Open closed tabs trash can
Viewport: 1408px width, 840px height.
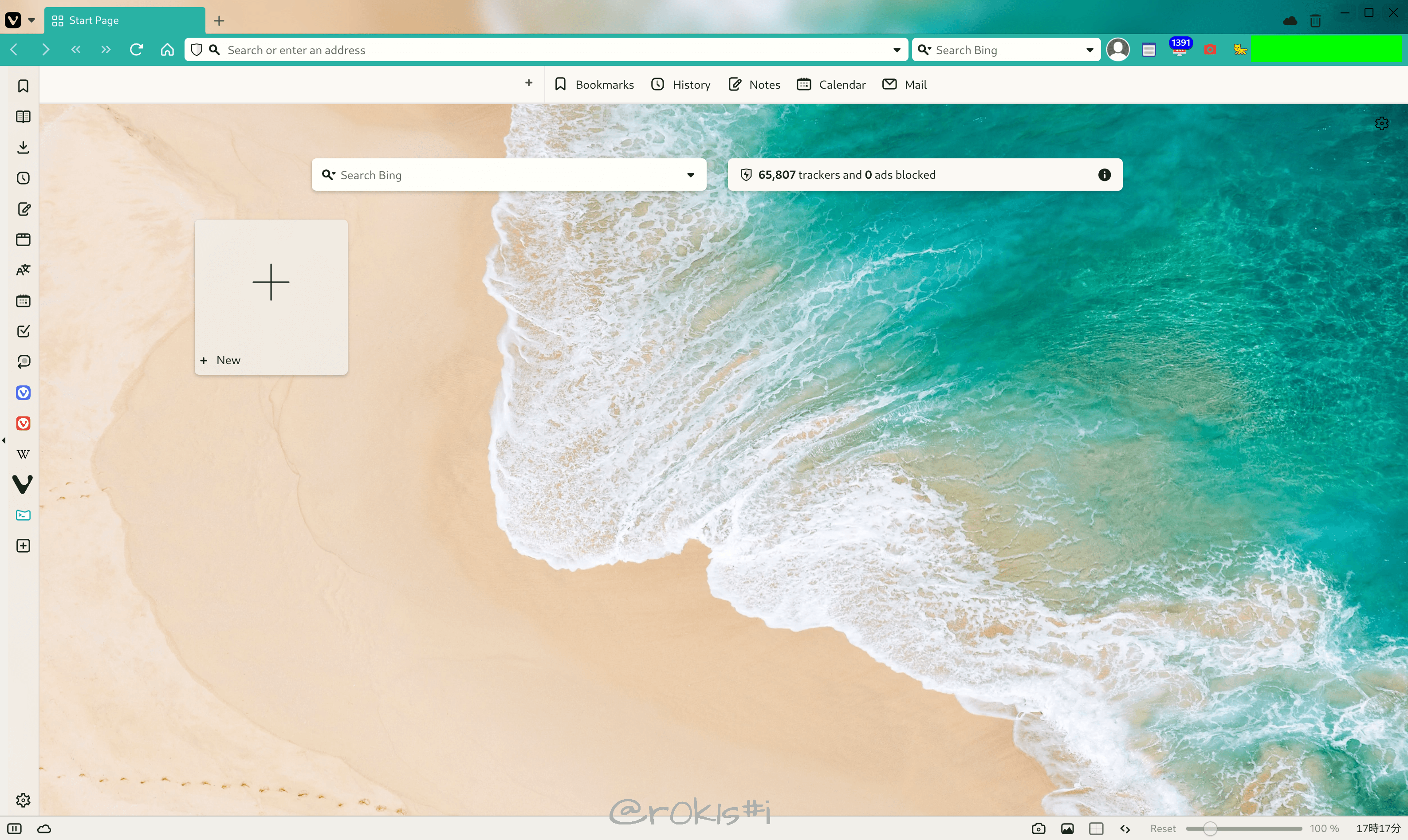pos(1315,21)
